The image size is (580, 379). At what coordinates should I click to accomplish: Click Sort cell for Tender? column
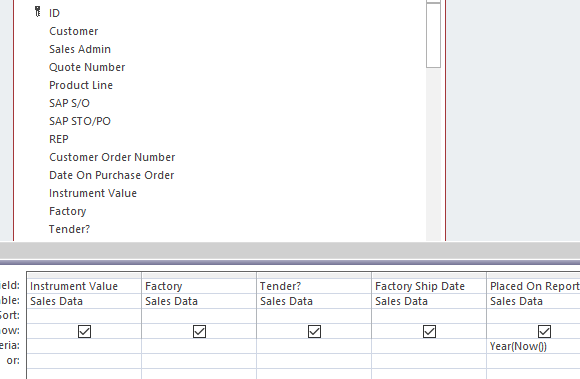point(314,316)
